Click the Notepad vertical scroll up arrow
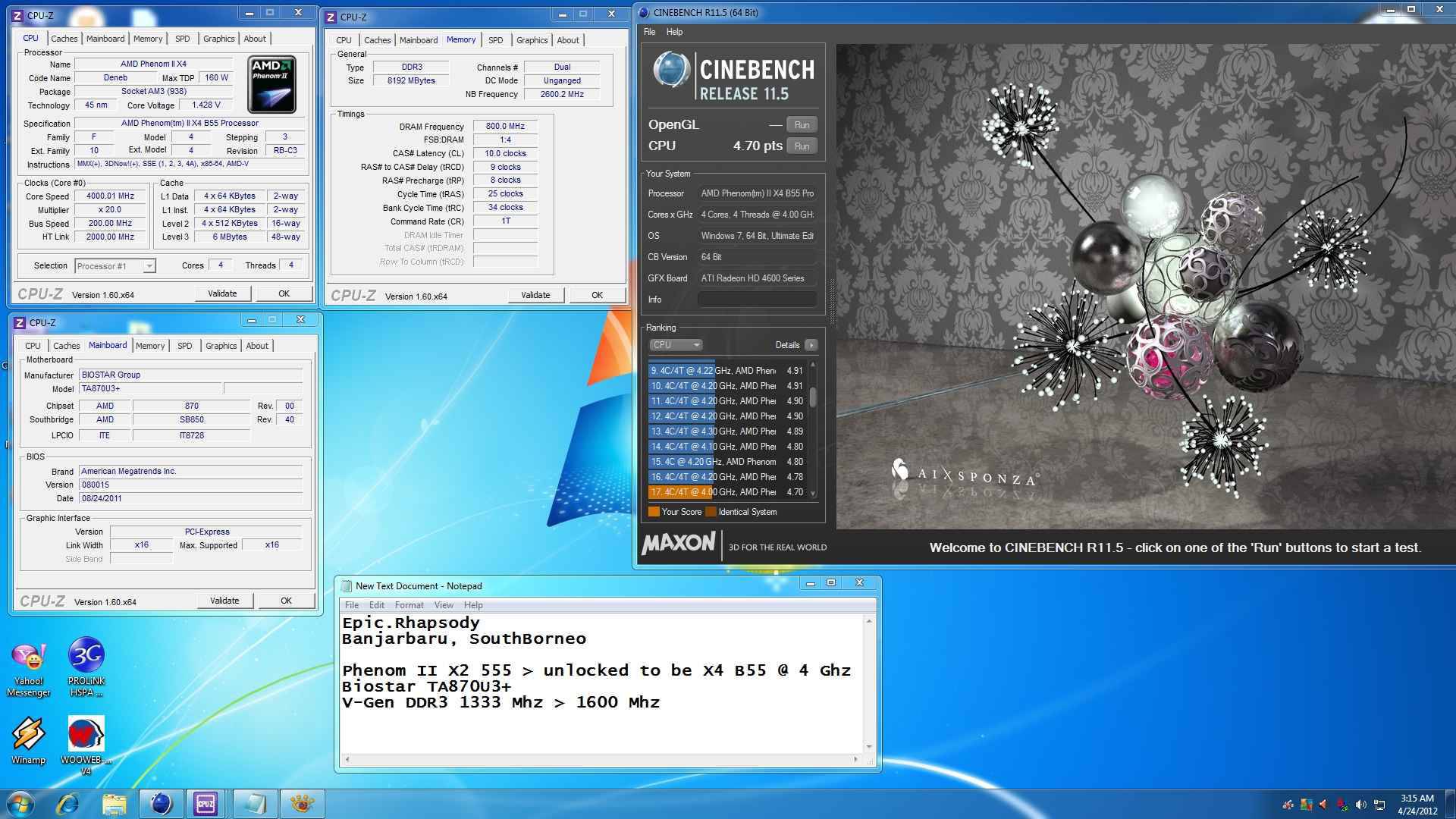Screen dimensions: 1456x819 point(869,621)
